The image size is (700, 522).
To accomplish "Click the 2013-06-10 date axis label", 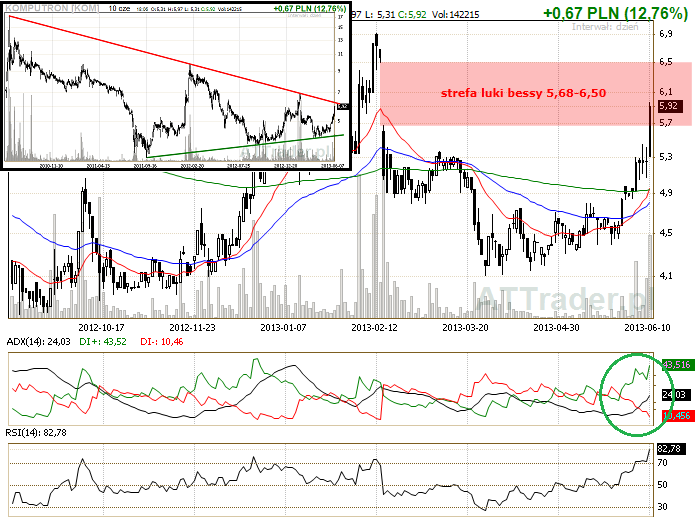I will pos(647,328).
